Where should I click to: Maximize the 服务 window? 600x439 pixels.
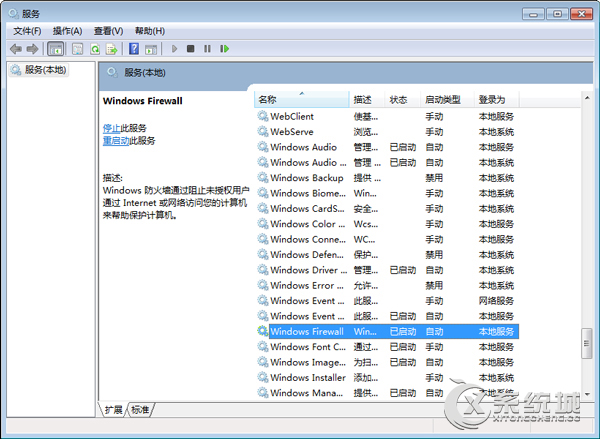click(557, 14)
